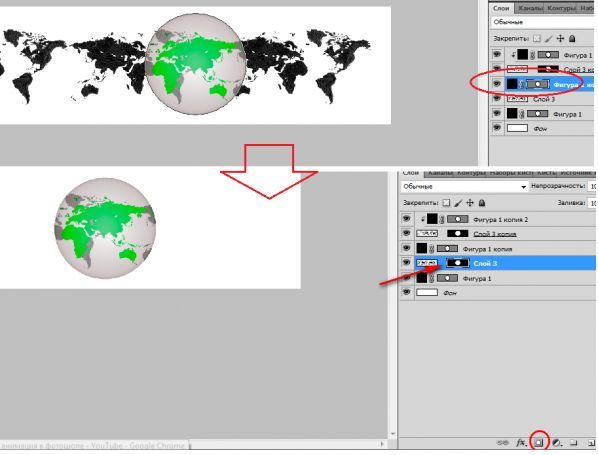Lock position cross-arrows icon in upper panel
Viewport: 598px width, 455px height.
560,39
